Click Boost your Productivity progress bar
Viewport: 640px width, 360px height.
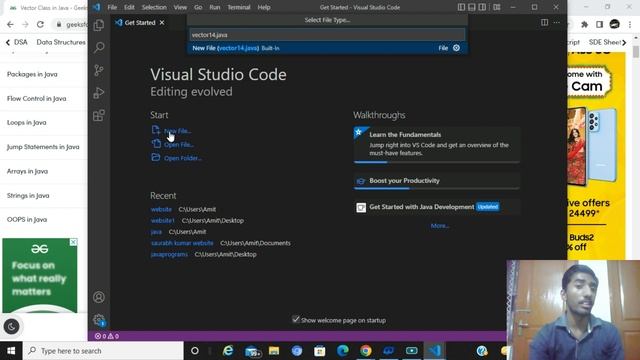click(x=437, y=188)
